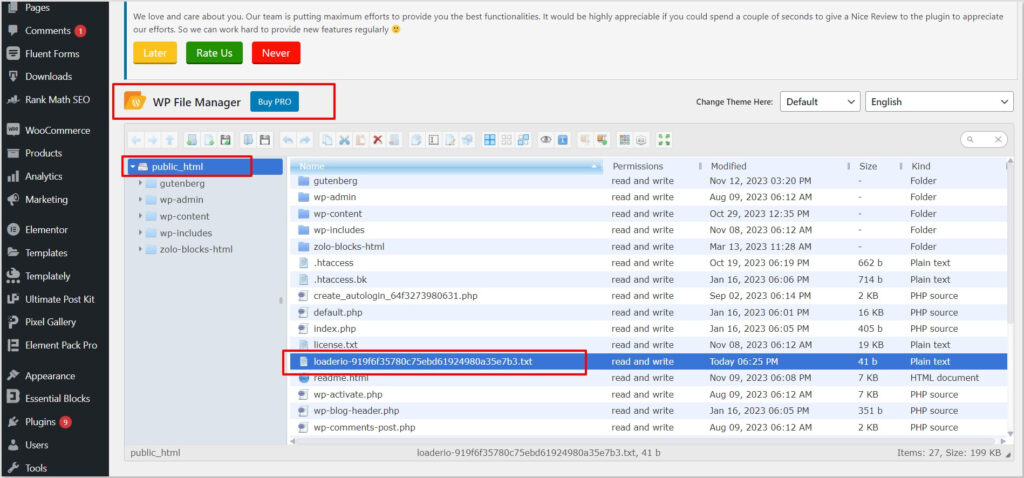Click the New folder toolbar icon
This screenshot has width=1024, height=478.
pyautogui.click(x=191, y=140)
